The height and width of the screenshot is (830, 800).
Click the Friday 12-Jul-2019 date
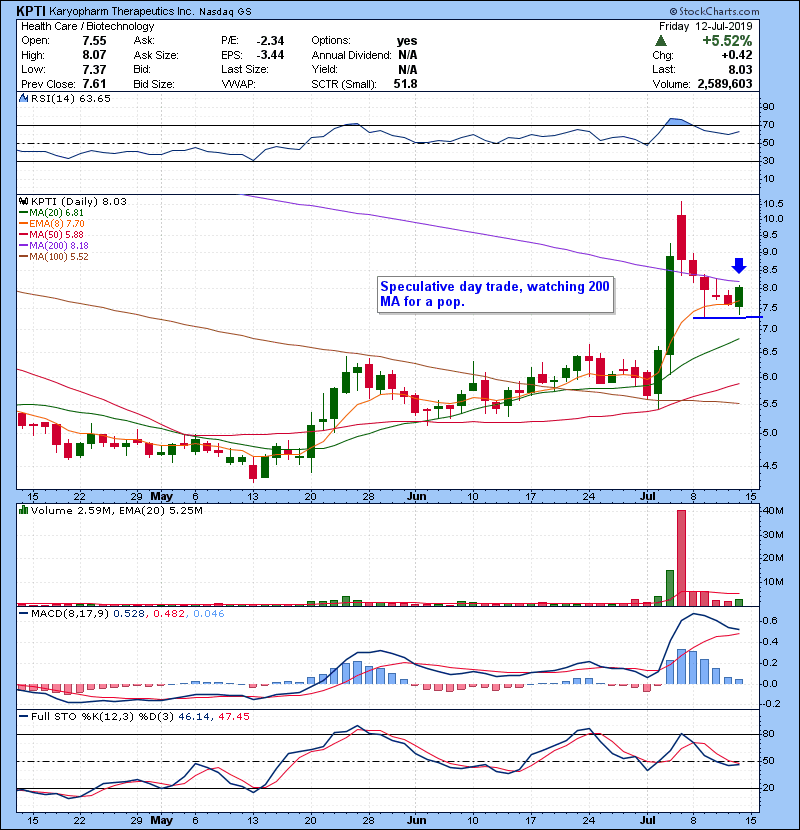(x=705, y=26)
